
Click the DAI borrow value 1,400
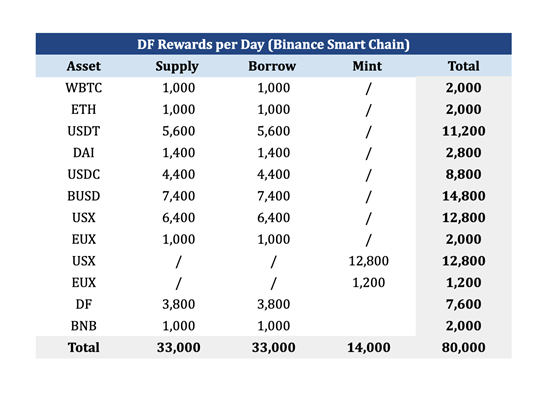coord(273,153)
